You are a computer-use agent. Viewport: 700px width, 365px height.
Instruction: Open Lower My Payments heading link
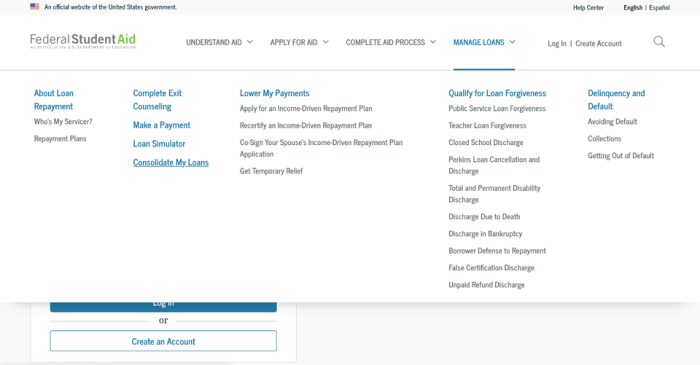pyautogui.click(x=275, y=93)
